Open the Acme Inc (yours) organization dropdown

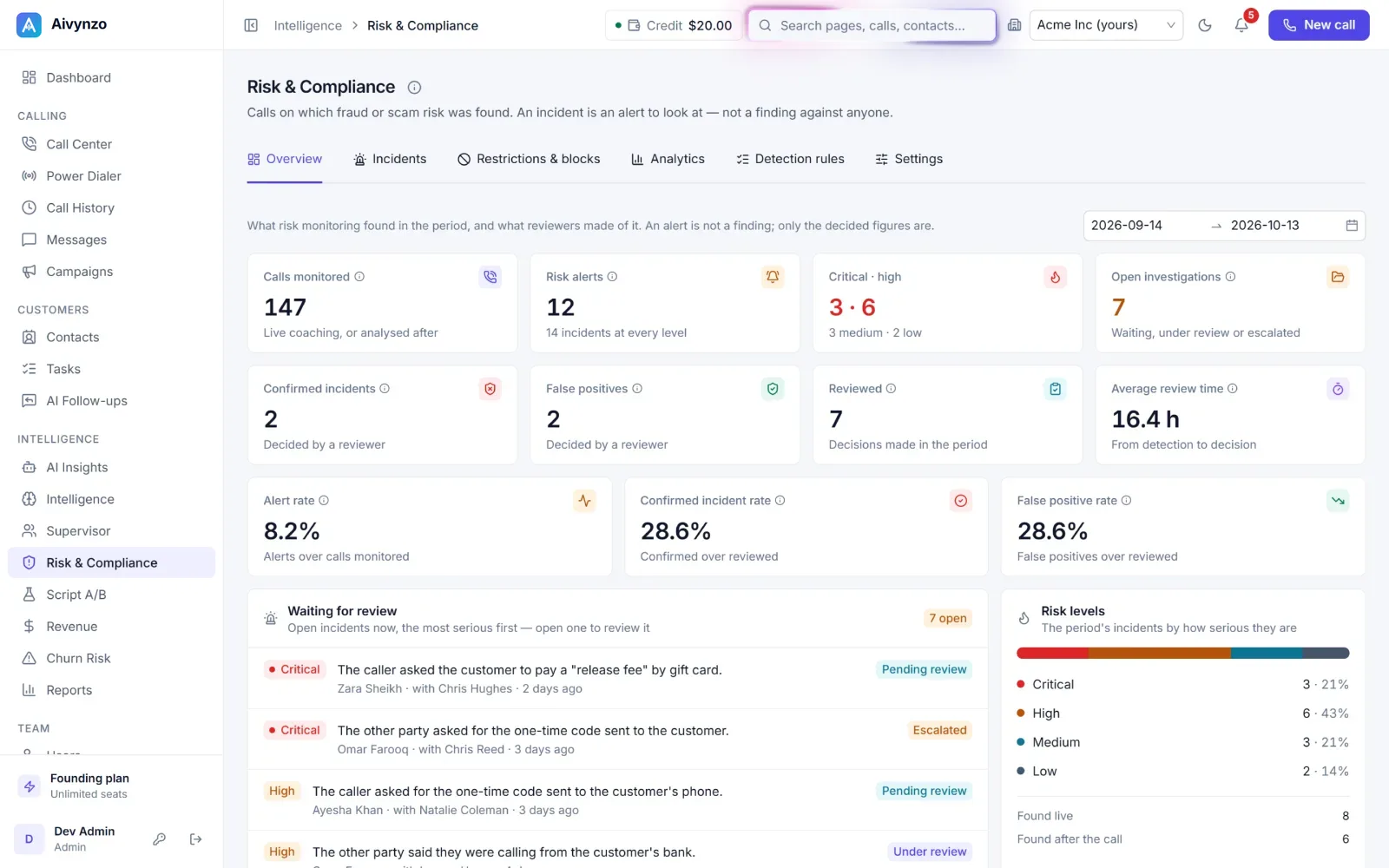click(1106, 25)
